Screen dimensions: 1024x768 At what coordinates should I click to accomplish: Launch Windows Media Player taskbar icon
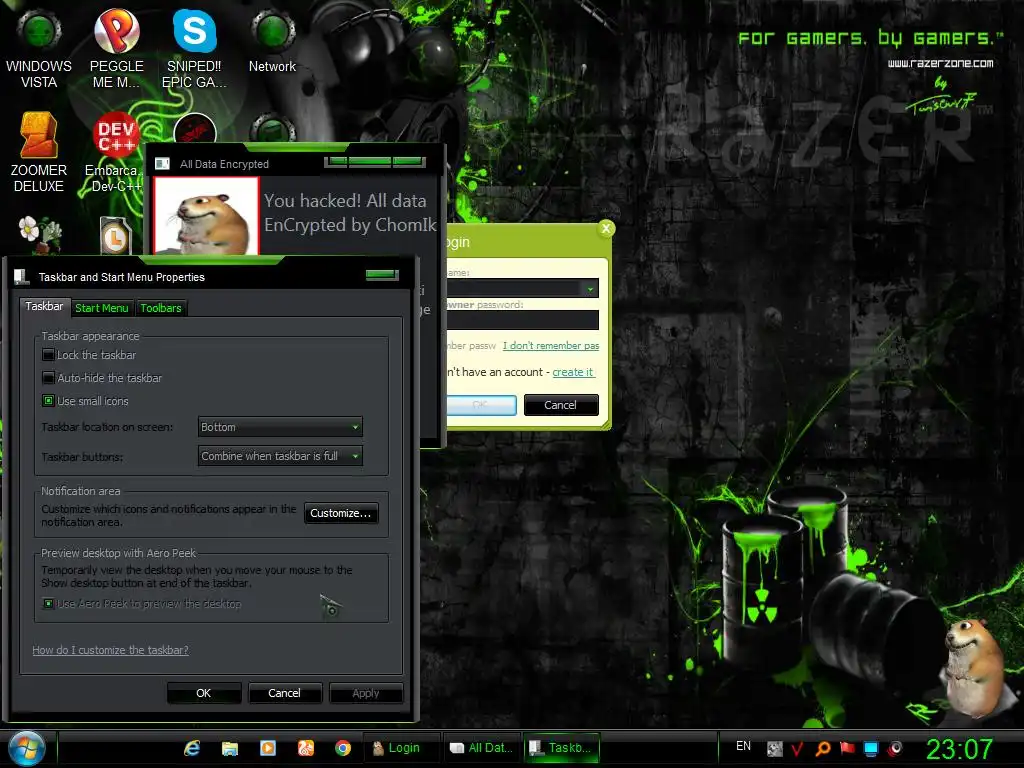click(268, 748)
